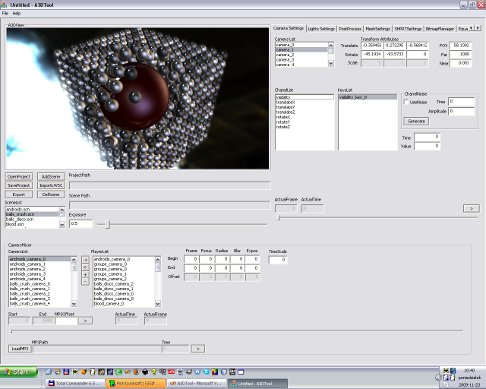
Task: Click the Export button
Action: click(x=19, y=194)
